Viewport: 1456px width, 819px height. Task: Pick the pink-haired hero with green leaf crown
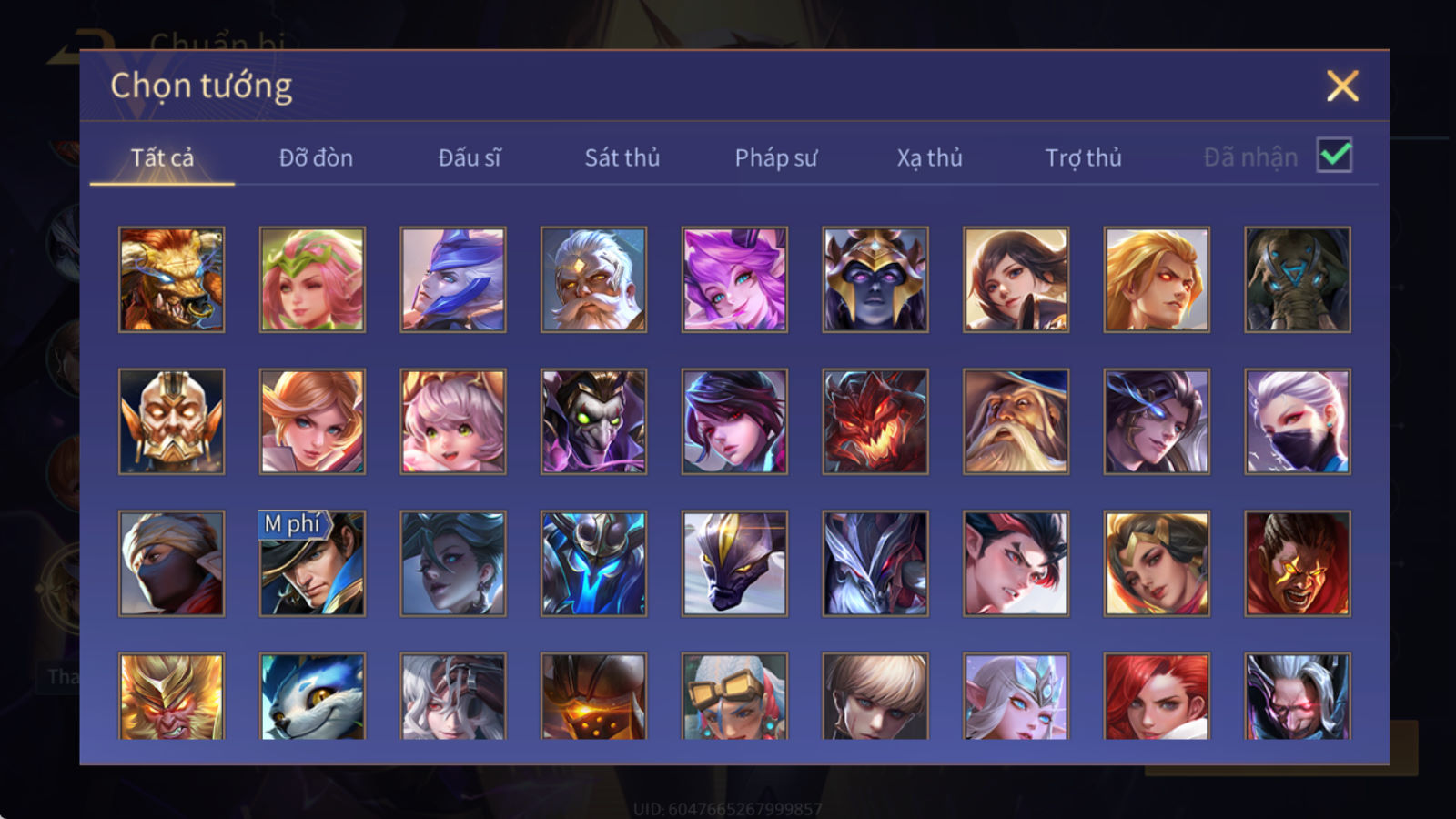click(312, 279)
